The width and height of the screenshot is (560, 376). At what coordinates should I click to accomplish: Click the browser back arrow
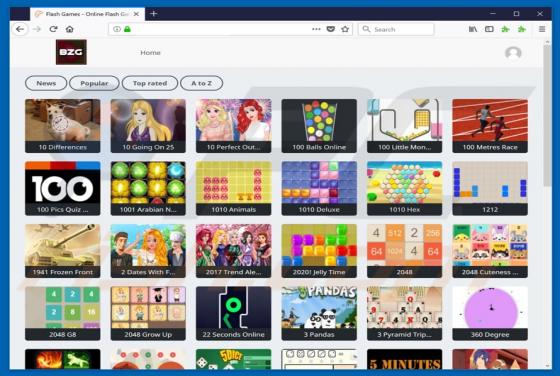[20, 29]
